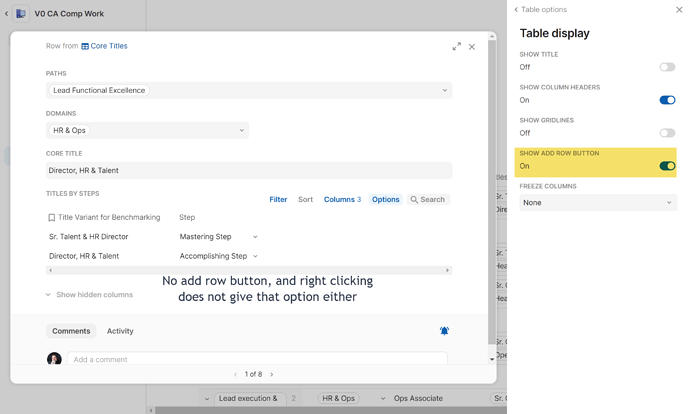
Task: Turn off Show Column Headers switch
Action: click(667, 100)
